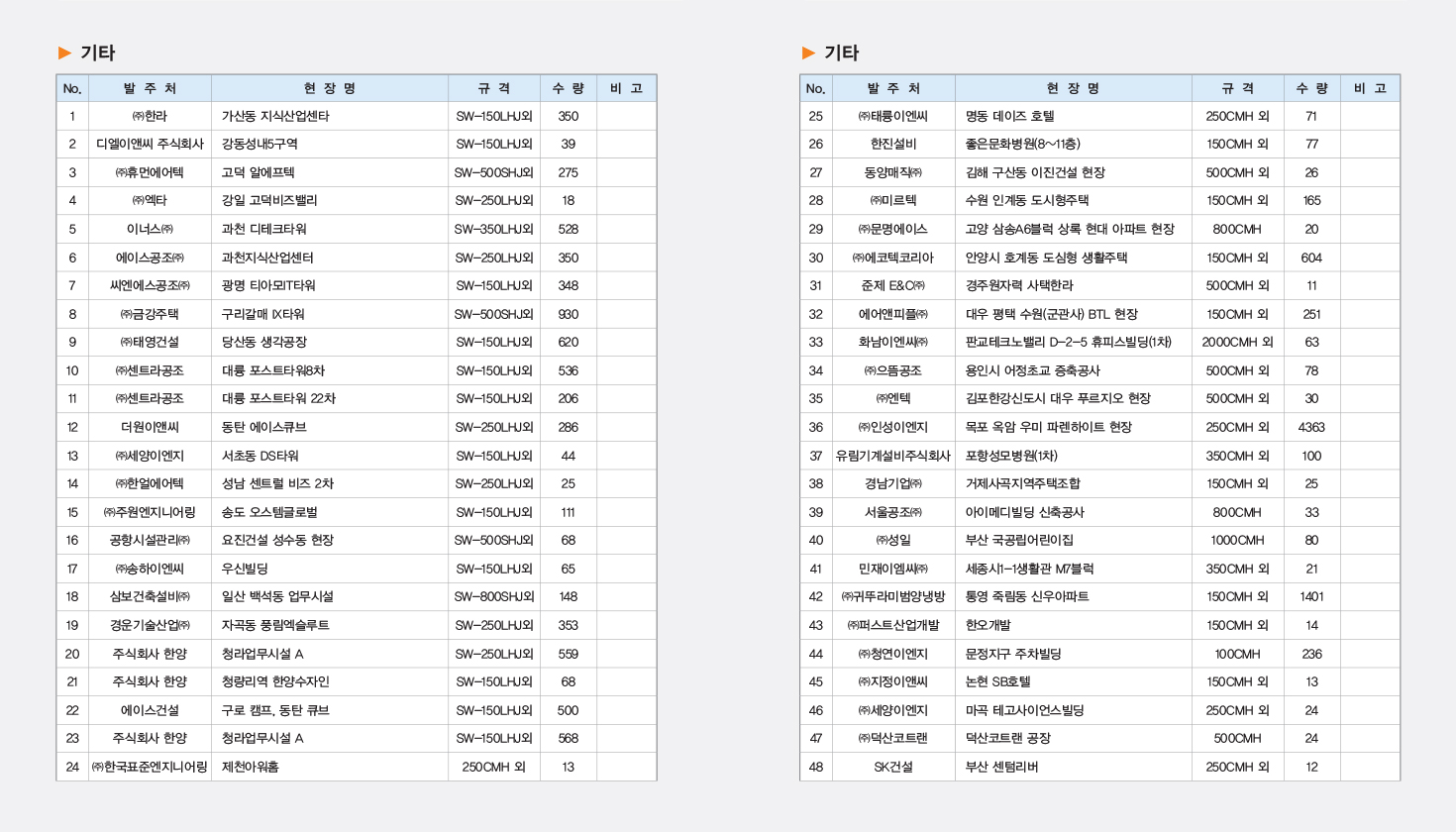Click the orange arrow beside the right 기타 heading

[x=808, y=52]
